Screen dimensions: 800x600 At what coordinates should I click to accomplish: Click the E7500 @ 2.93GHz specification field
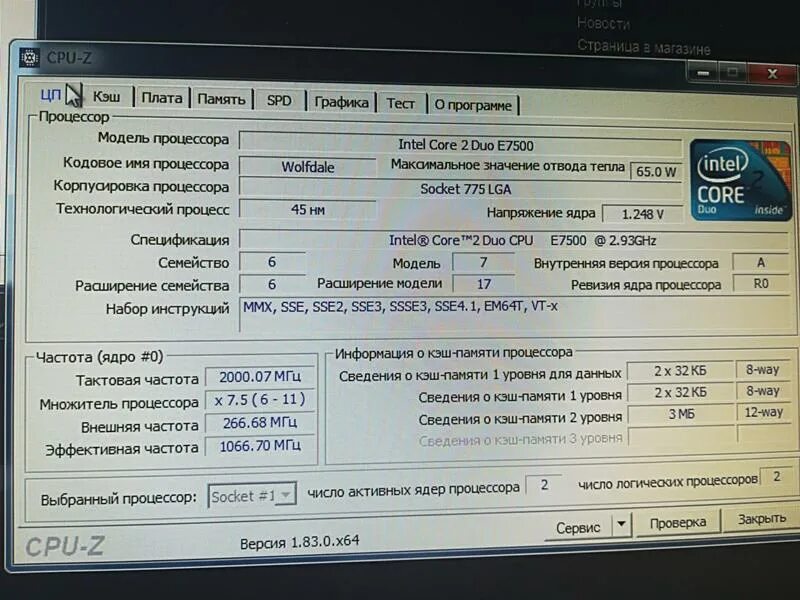point(515,240)
